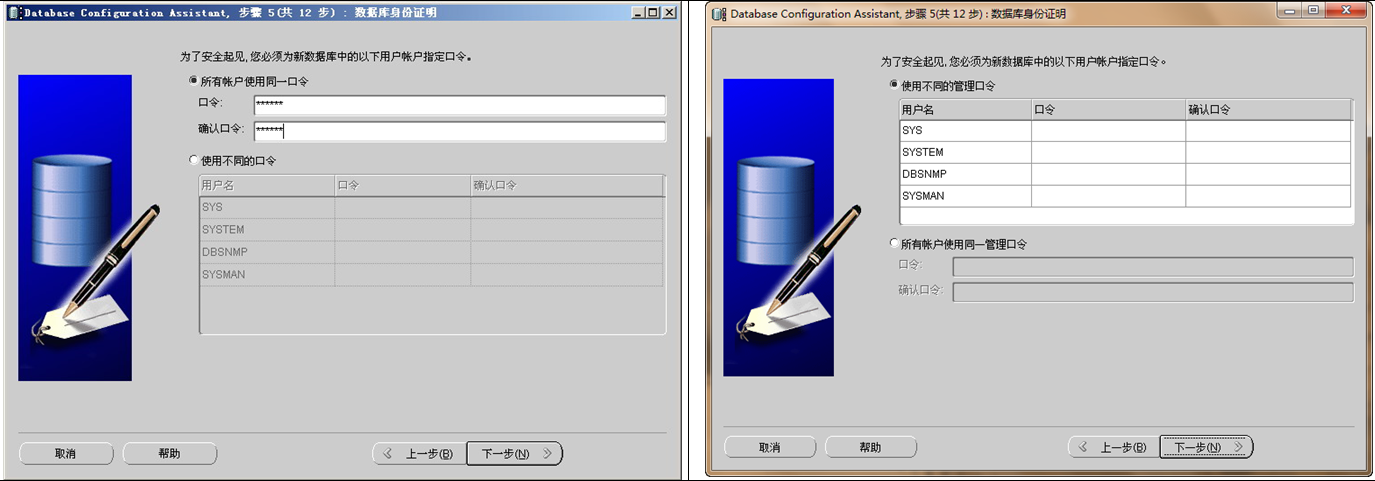Click the SYS 确认口令 cell in right window
Screen dimensions: 1375x481
1268,131
